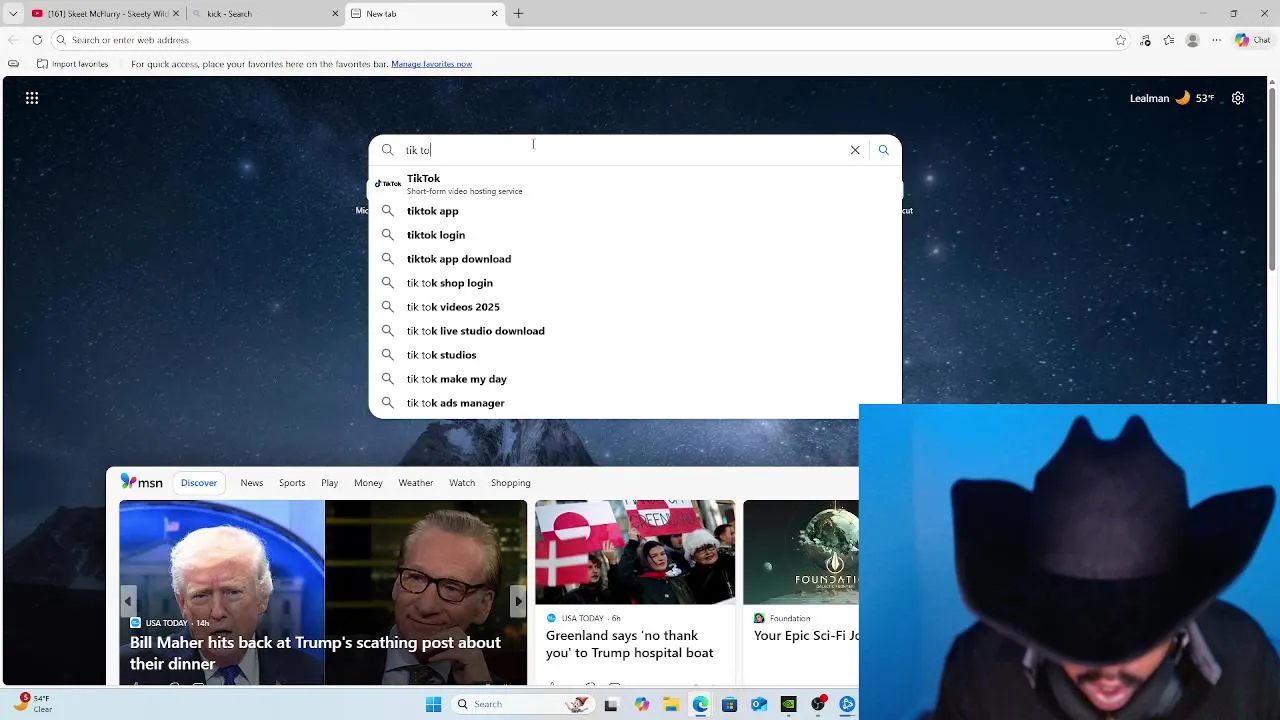Click the taskbar Search box
1280x720 pixels.
click(522, 704)
